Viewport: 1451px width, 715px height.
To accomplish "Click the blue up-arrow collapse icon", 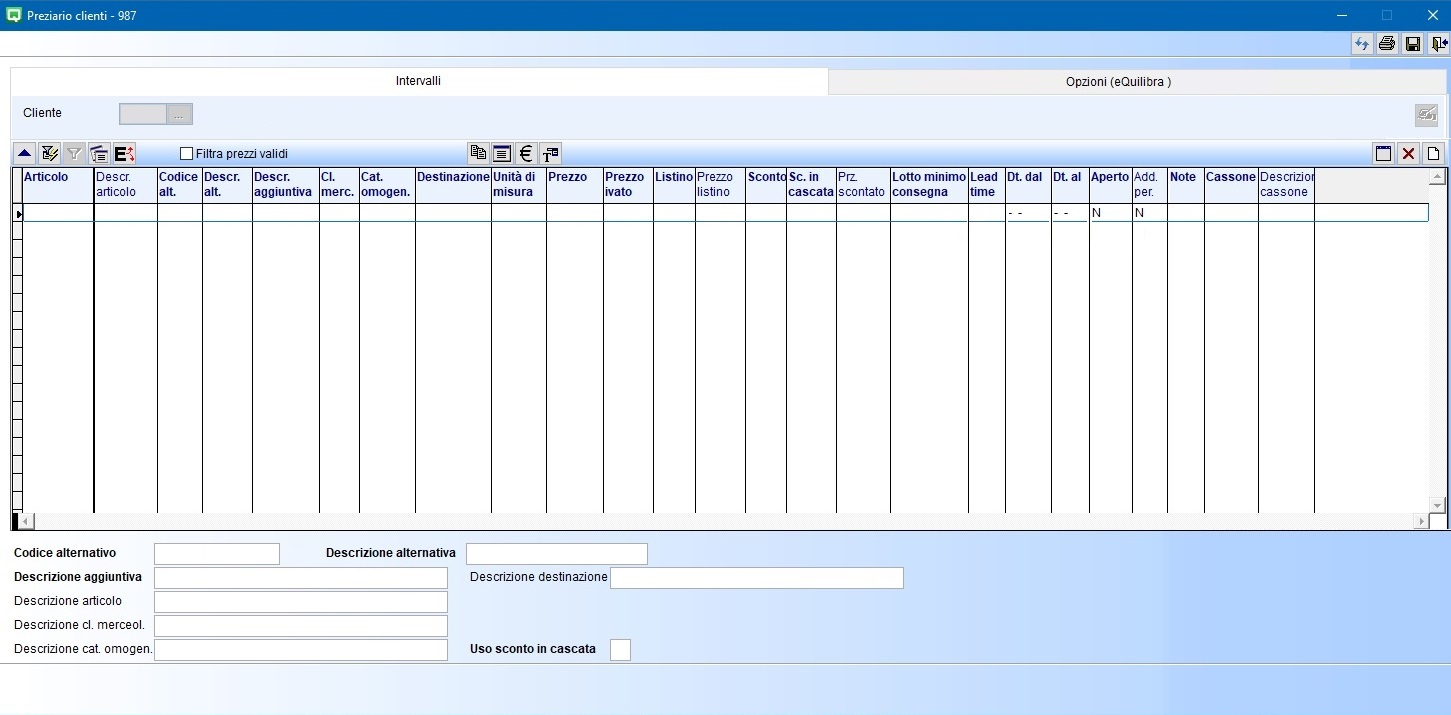I will click(25, 154).
